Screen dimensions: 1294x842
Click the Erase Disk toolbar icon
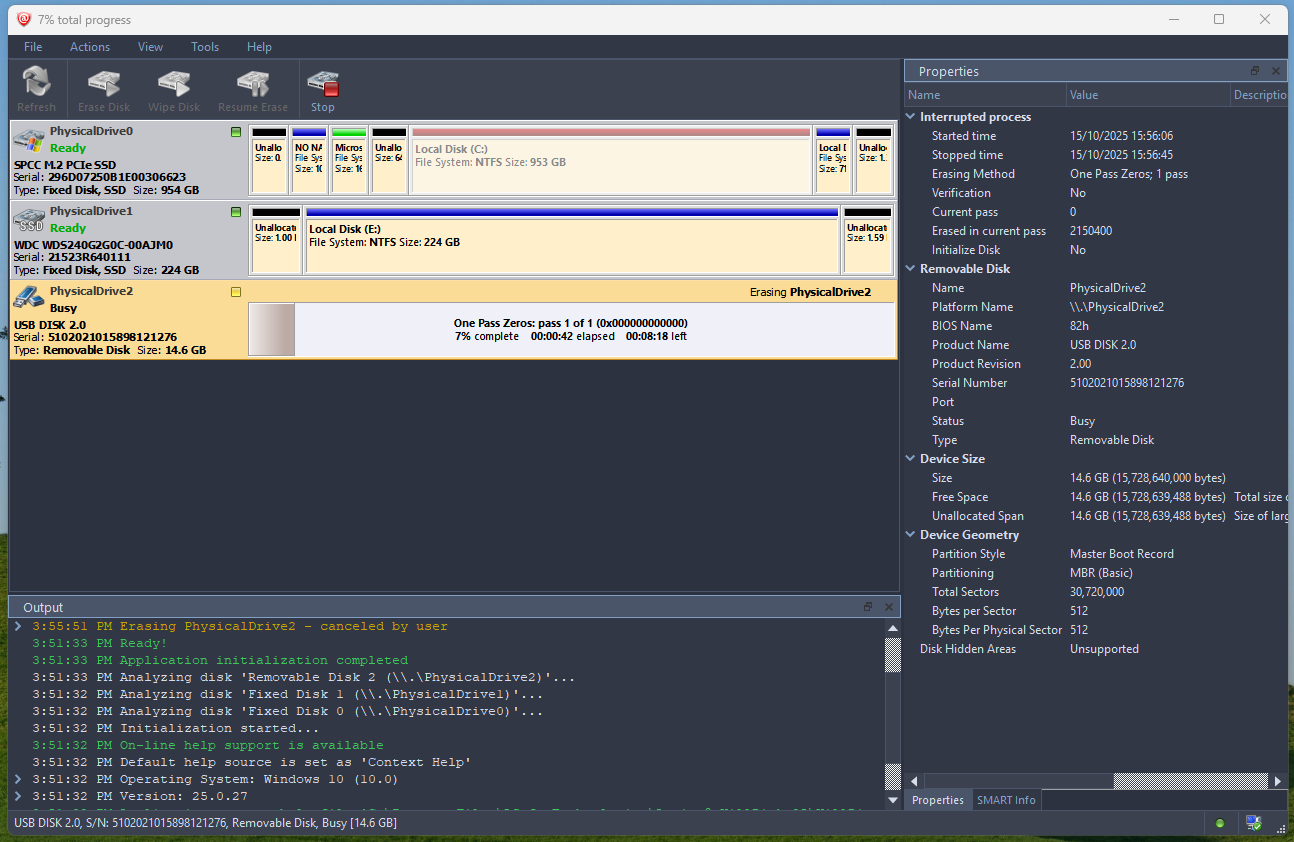click(104, 90)
